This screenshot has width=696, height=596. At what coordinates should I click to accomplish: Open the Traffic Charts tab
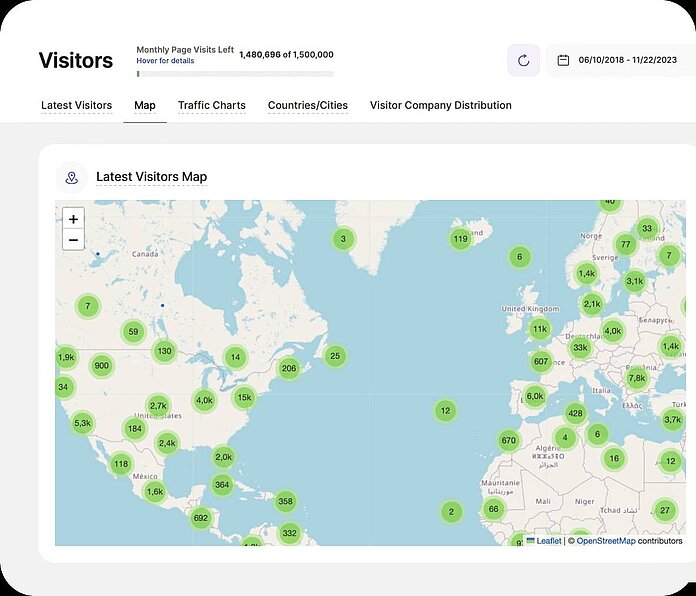[x=211, y=105]
